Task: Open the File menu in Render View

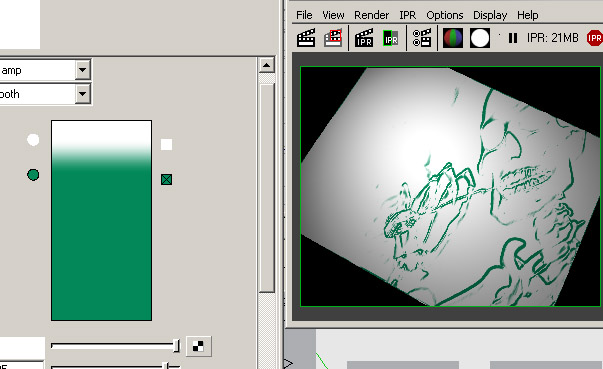Action: pos(304,15)
